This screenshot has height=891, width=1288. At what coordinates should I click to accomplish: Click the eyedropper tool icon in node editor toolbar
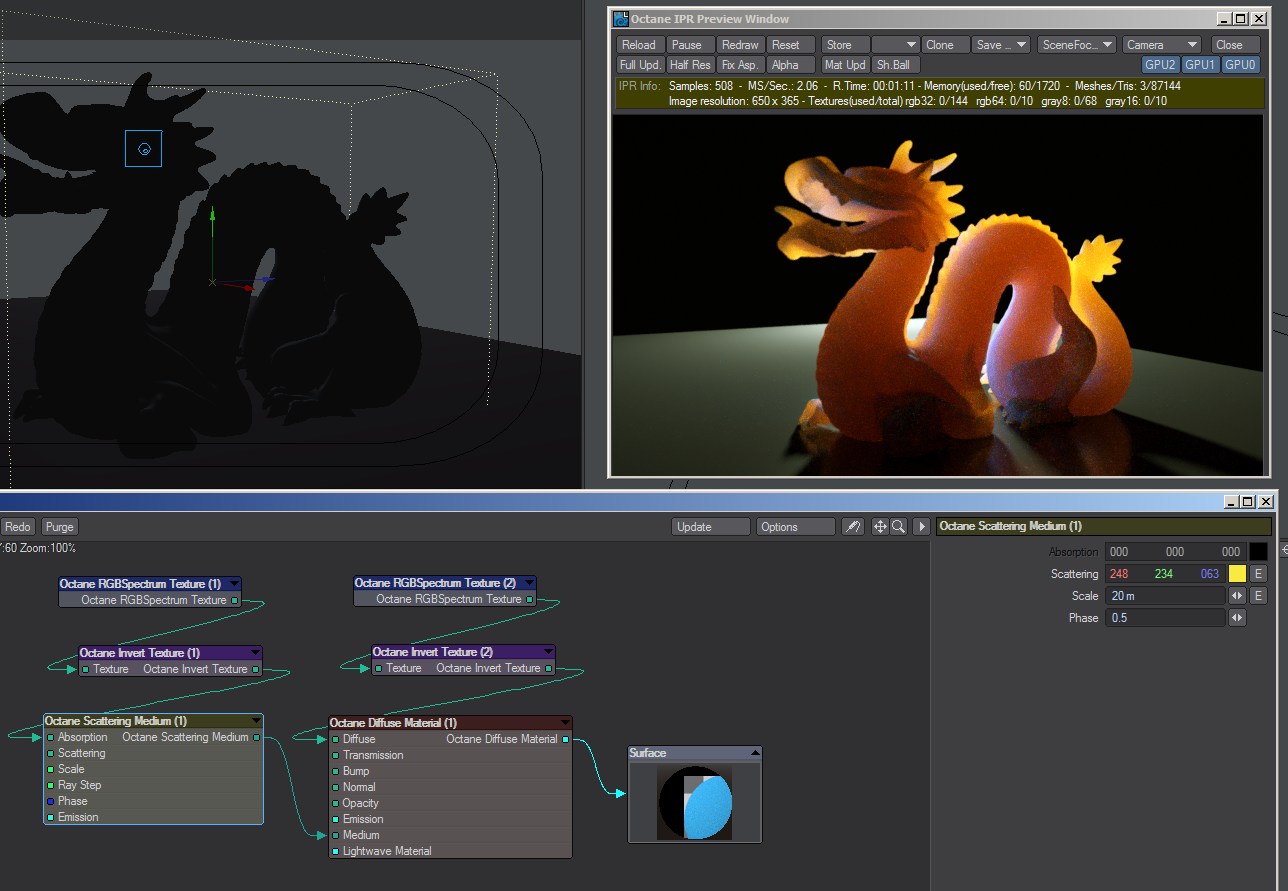coord(852,527)
